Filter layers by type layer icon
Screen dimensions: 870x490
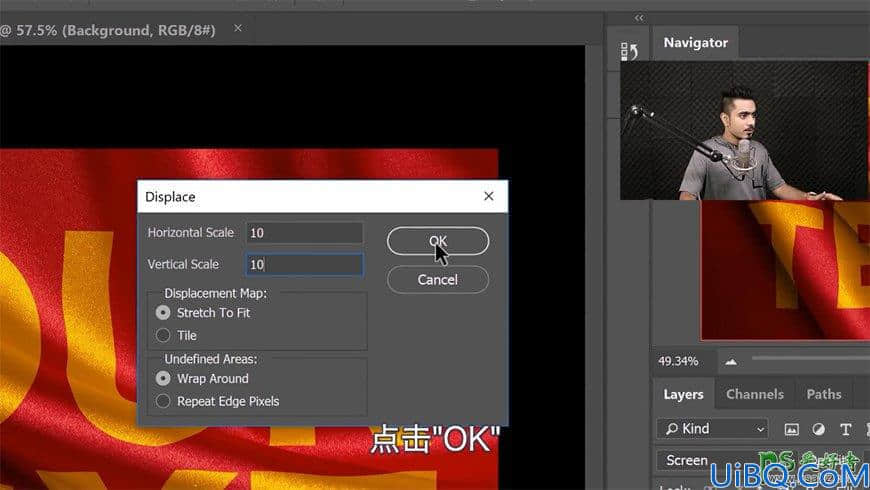click(x=846, y=429)
